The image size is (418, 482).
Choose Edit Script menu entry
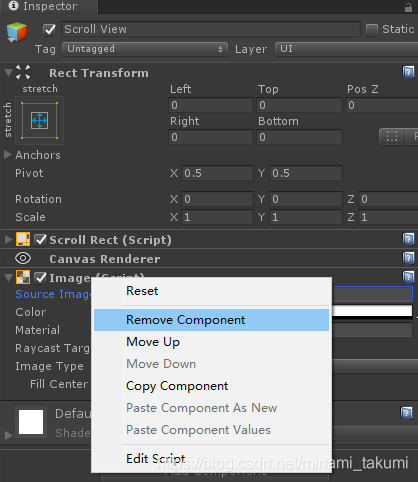[x=211, y=459]
